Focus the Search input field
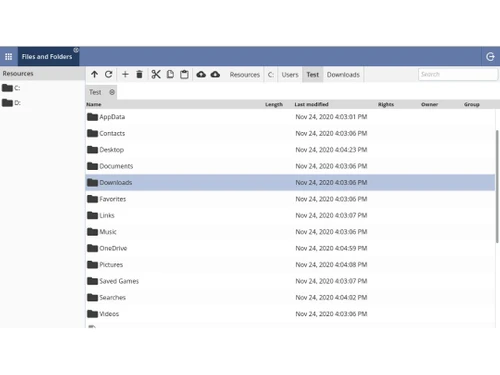The width and height of the screenshot is (500, 375). click(458, 74)
